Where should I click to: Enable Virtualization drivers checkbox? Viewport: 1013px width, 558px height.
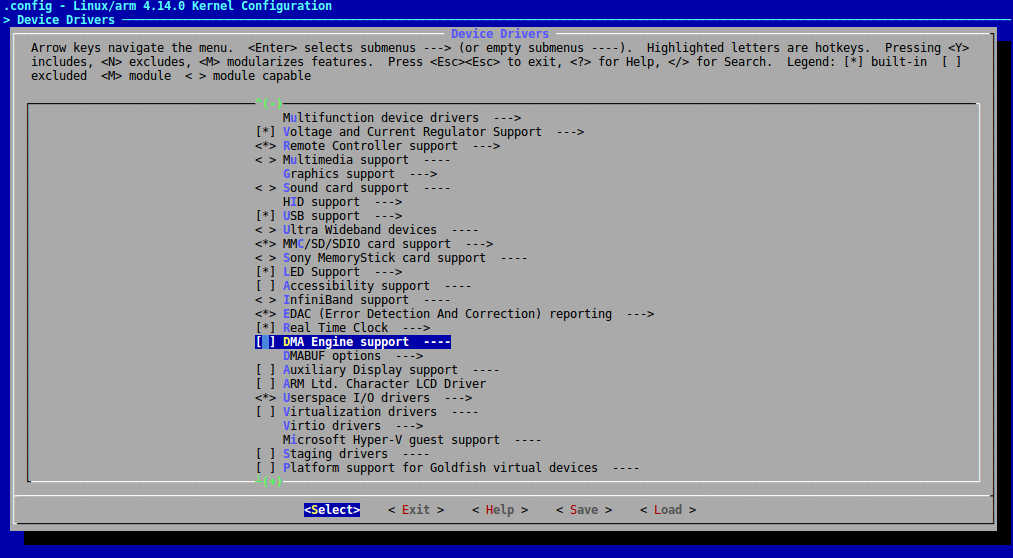click(x=266, y=411)
